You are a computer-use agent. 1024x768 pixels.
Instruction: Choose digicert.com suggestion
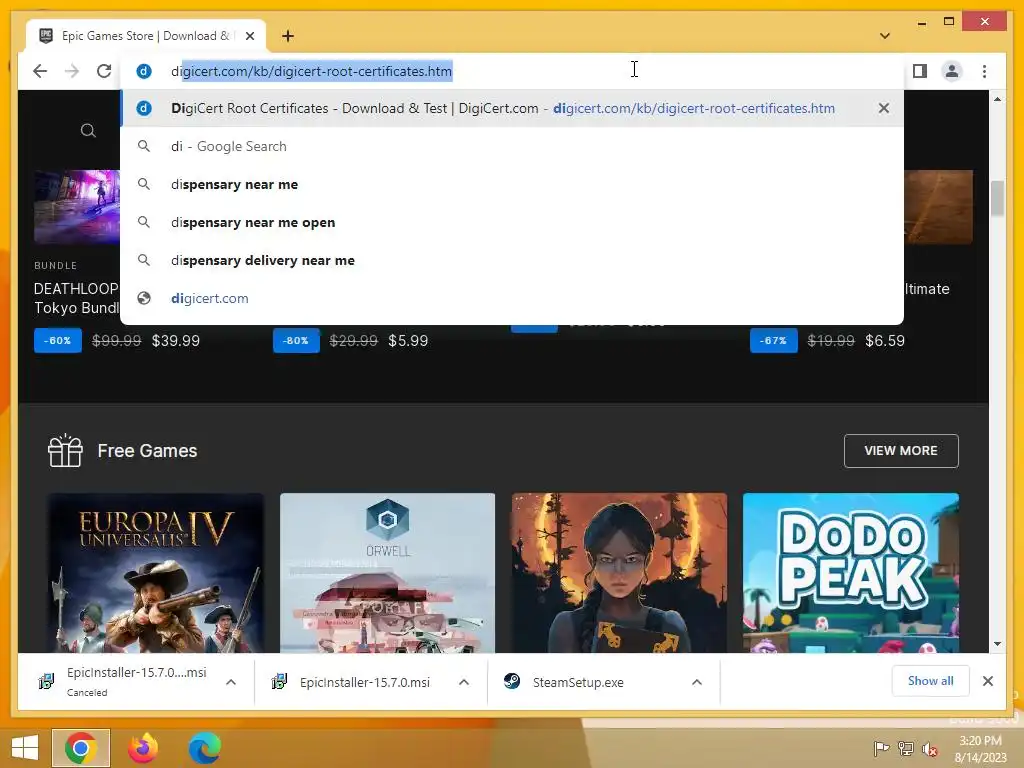coord(512,298)
